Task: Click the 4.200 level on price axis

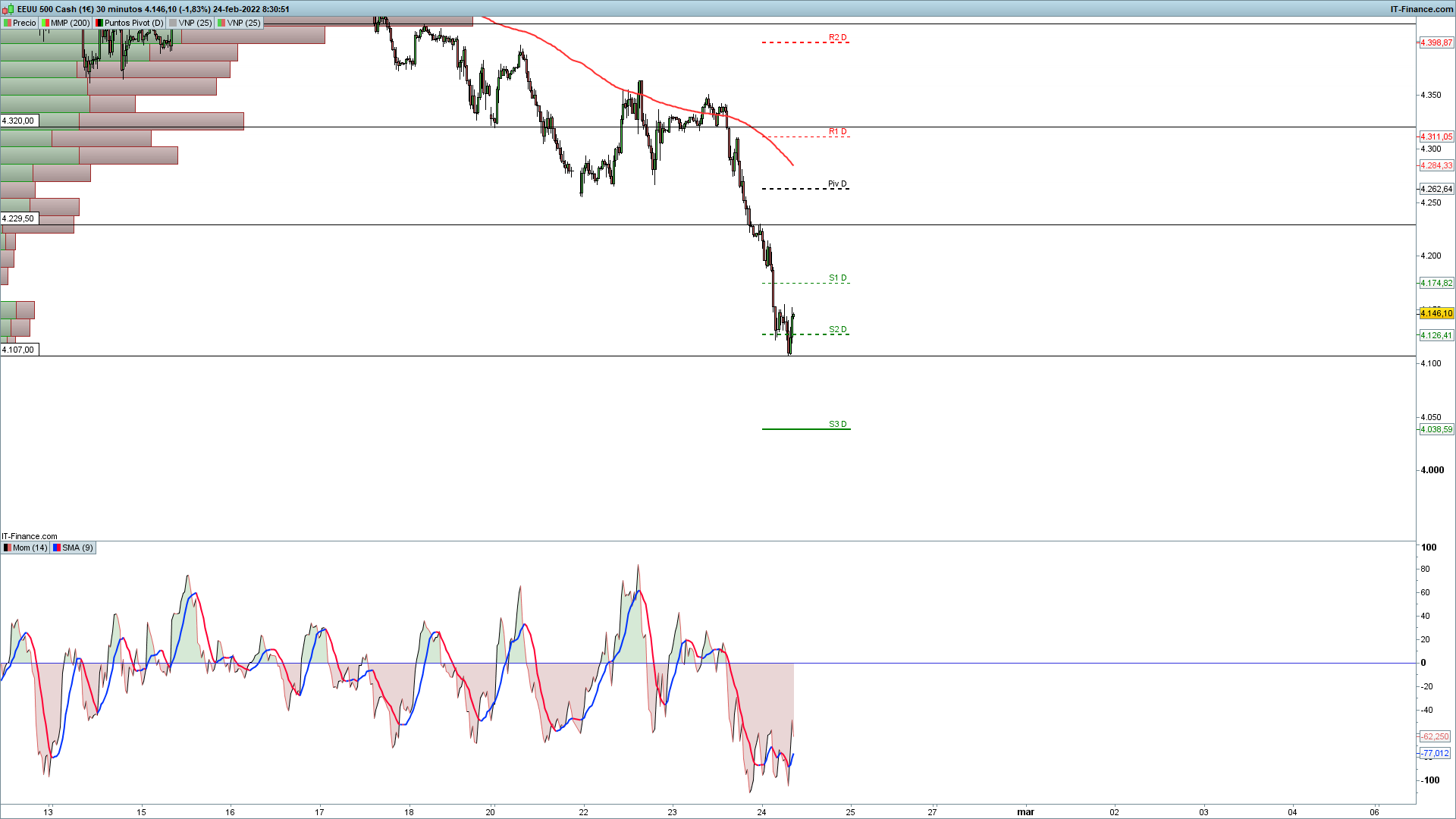Action: coord(1430,256)
